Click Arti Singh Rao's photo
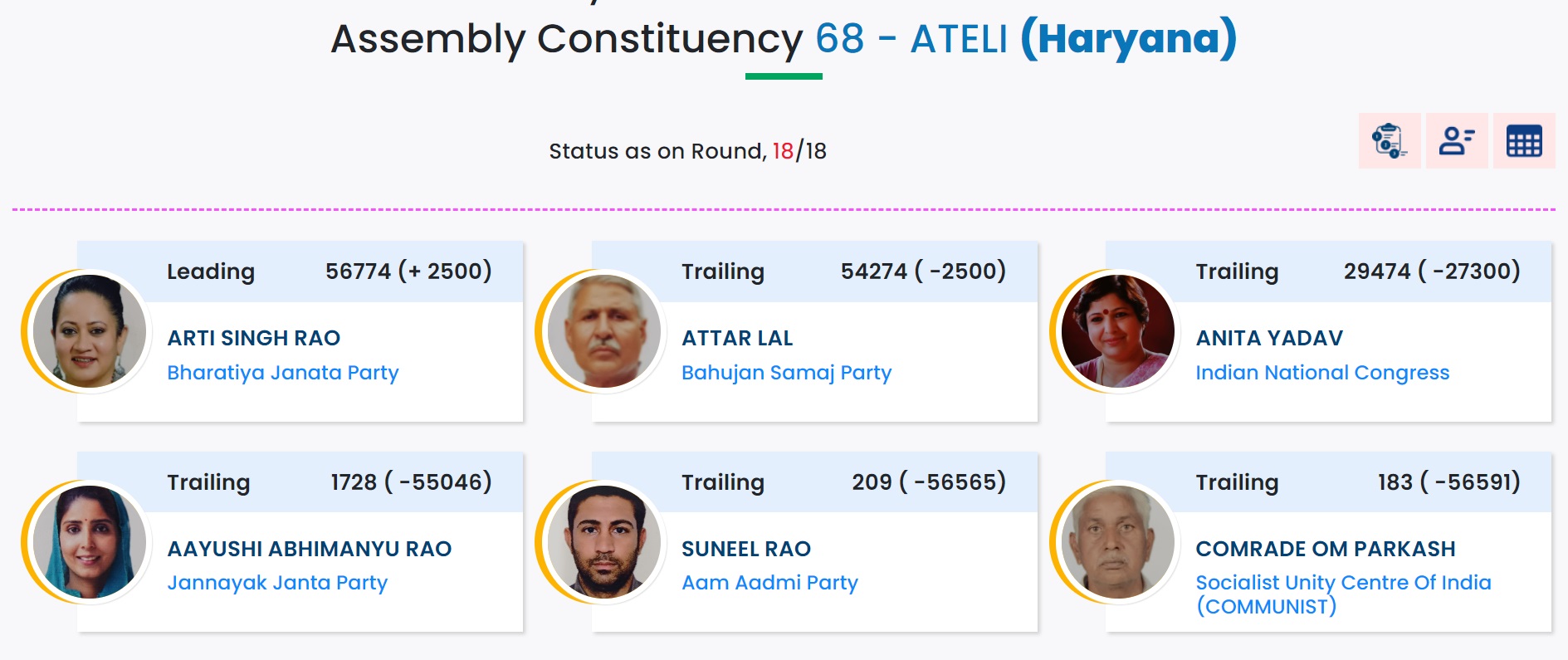This screenshot has width=1568, height=660. [89, 331]
